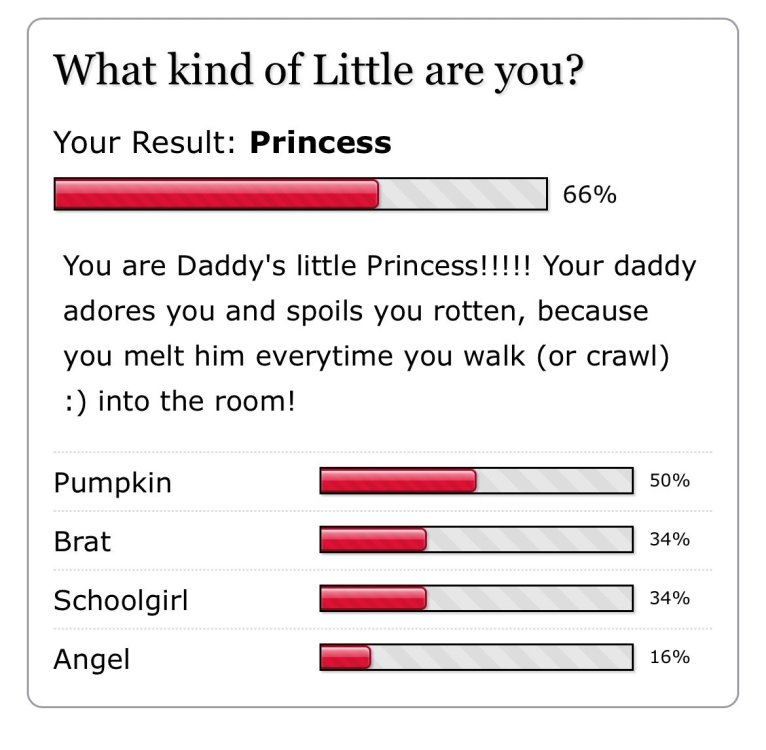
Task: Click the Schoolgirl 34% progress bar
Action: click(x=476, y=598)
